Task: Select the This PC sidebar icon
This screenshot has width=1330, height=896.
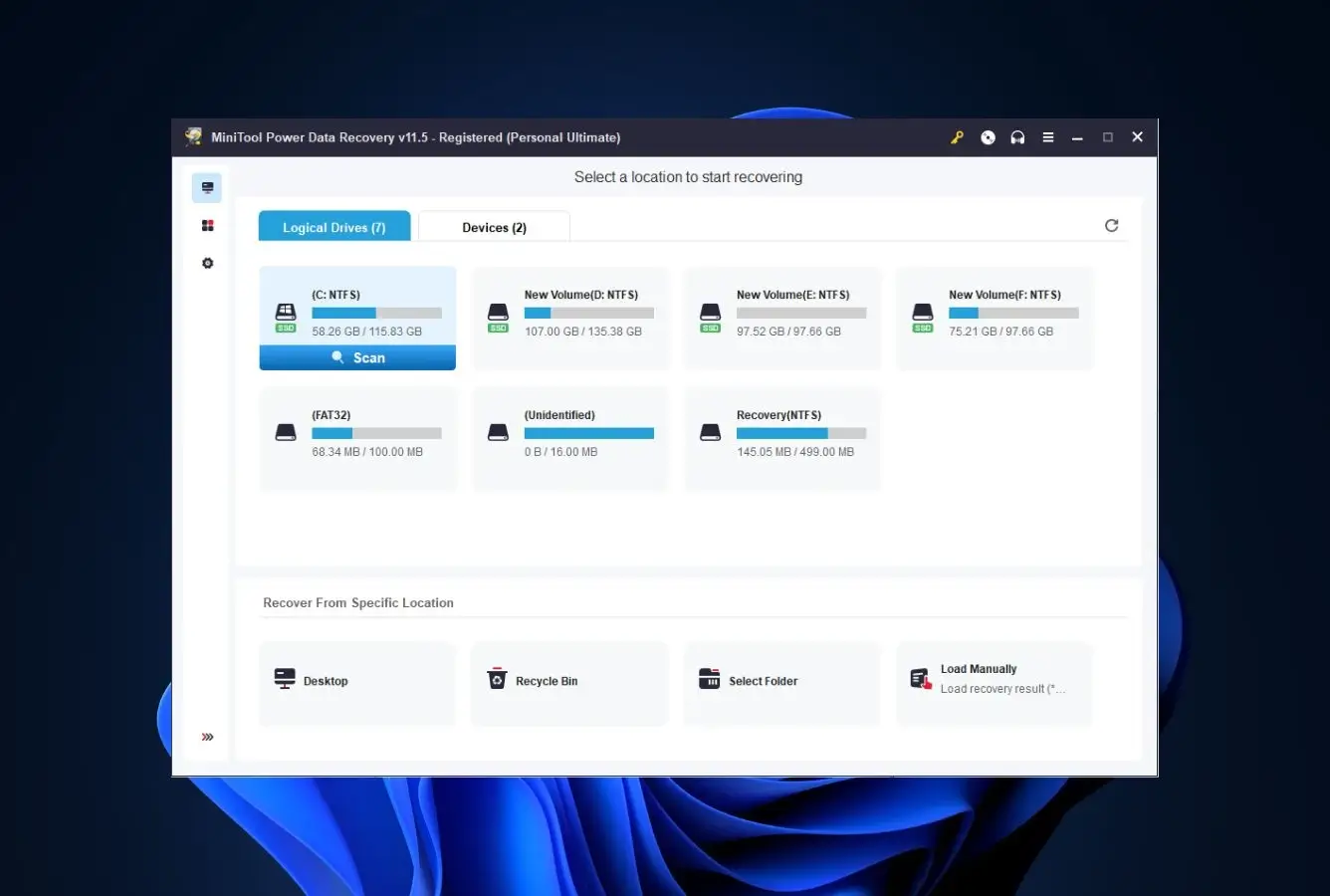Action: pyautogui.click(x=207, y=187)
